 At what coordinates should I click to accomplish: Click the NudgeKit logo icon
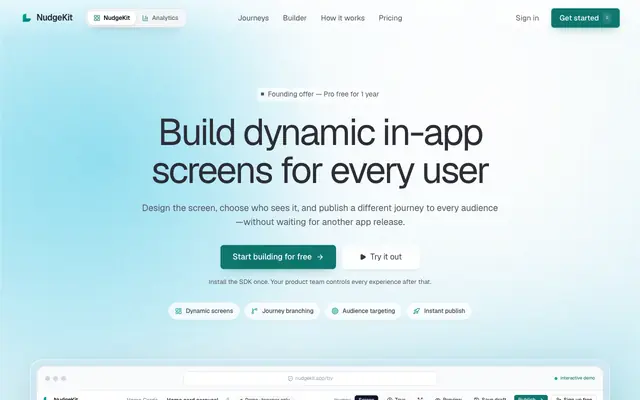(x=27, y=18)
